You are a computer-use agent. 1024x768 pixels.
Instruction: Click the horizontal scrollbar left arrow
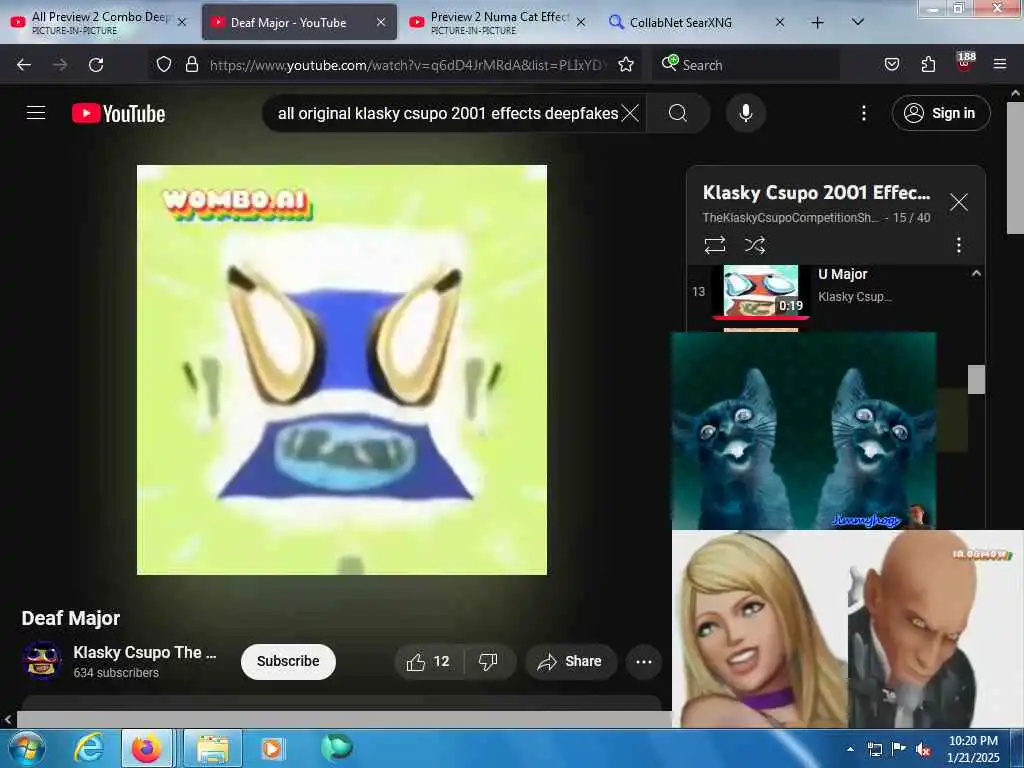click(8, 720)
